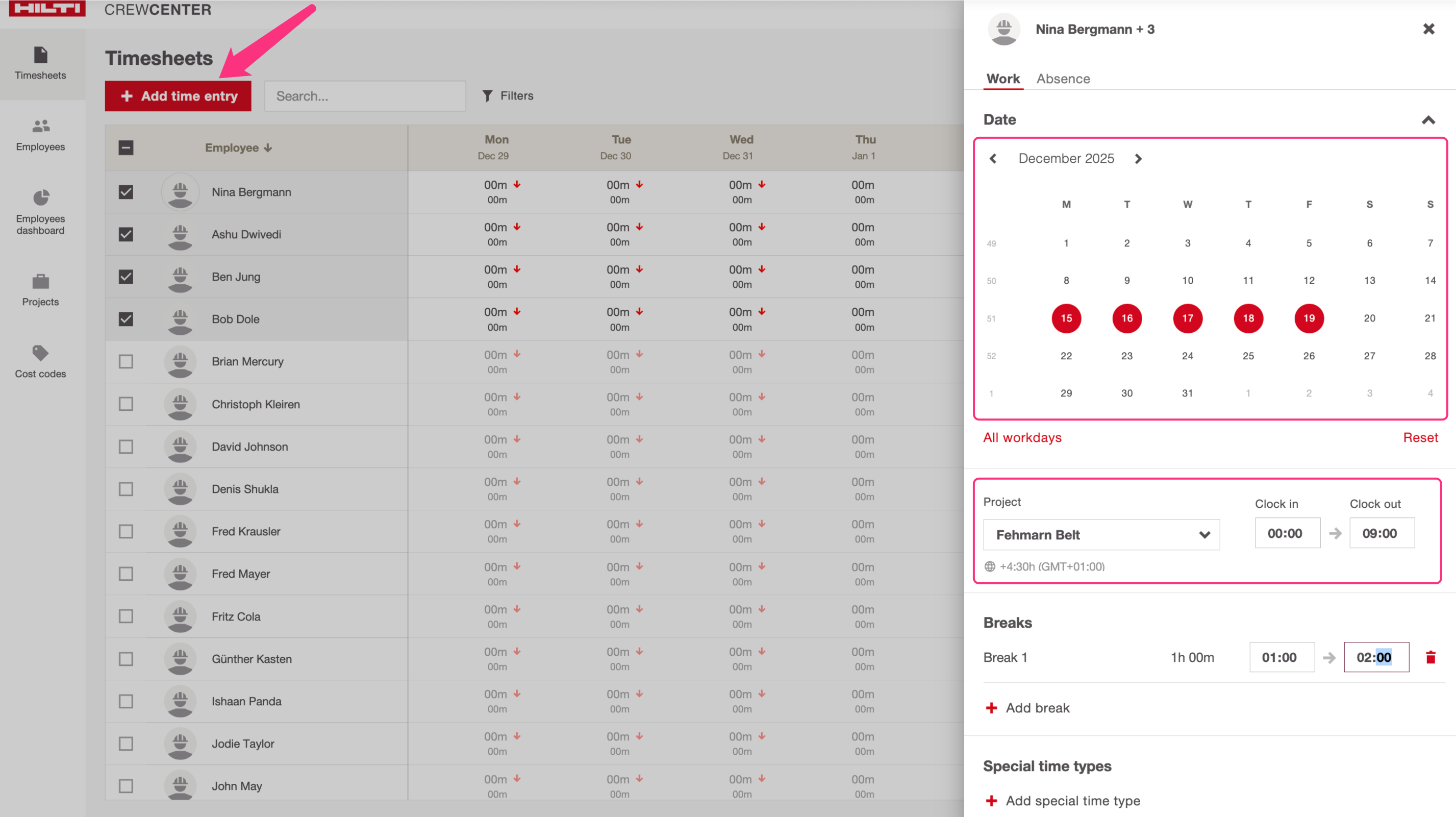Go to next month in calendar
The height and width of the screenshot is (817, 1456).
[1138, 159]
